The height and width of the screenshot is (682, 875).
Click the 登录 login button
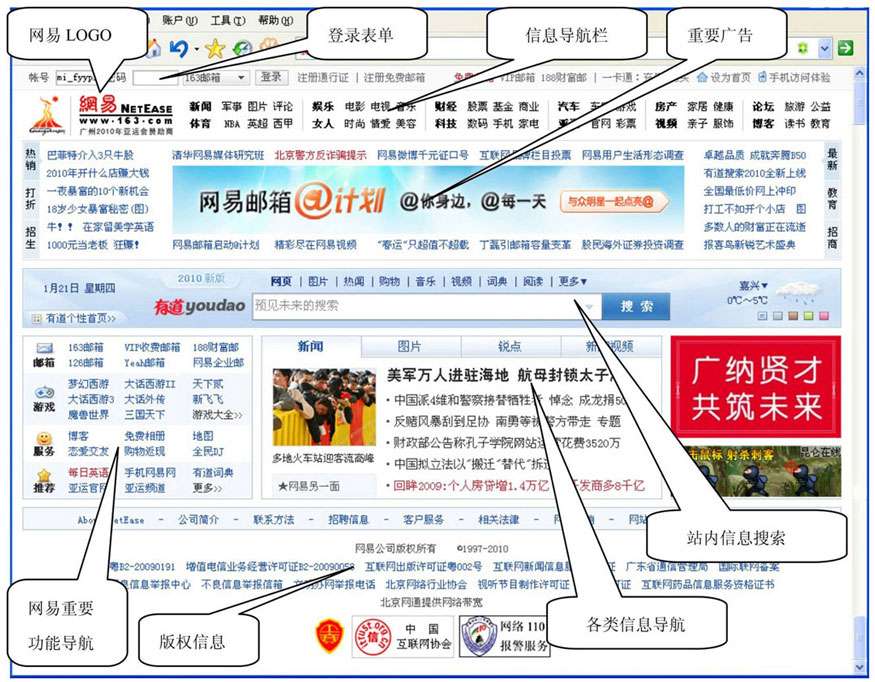pos(271,77)
